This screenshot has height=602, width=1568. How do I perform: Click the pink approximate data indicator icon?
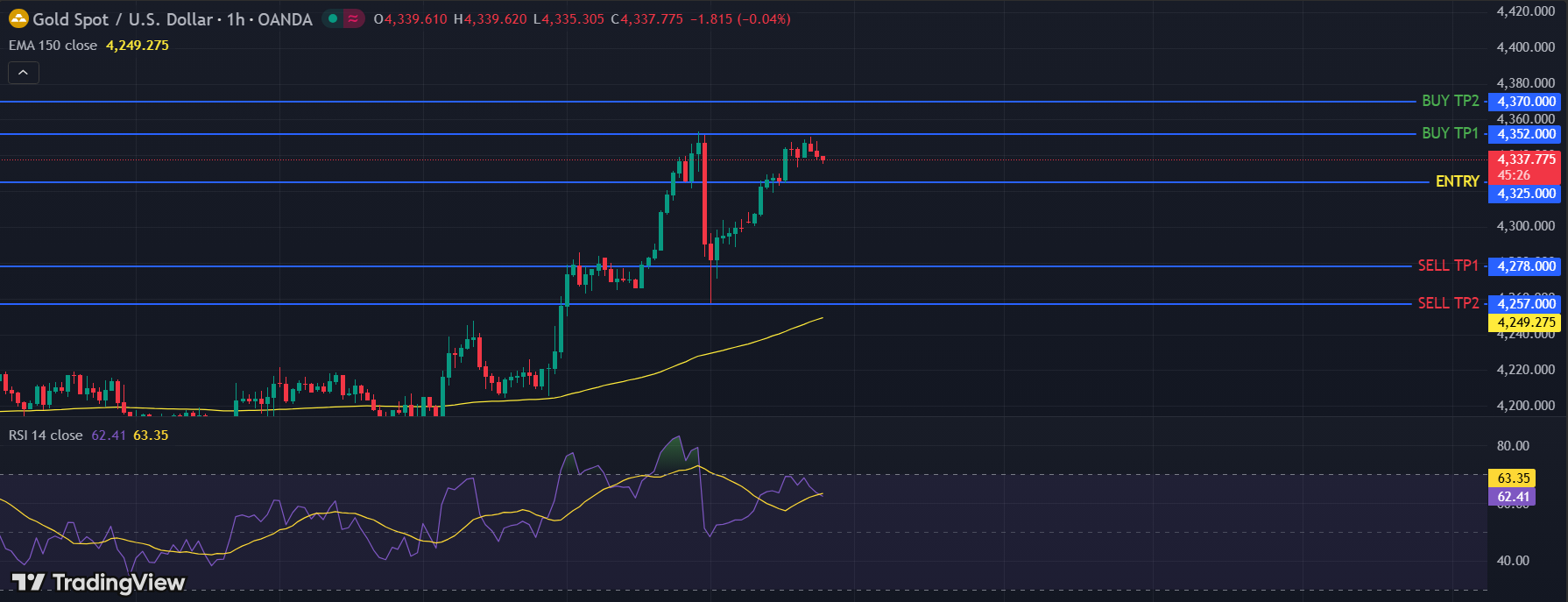coord(353,18)
